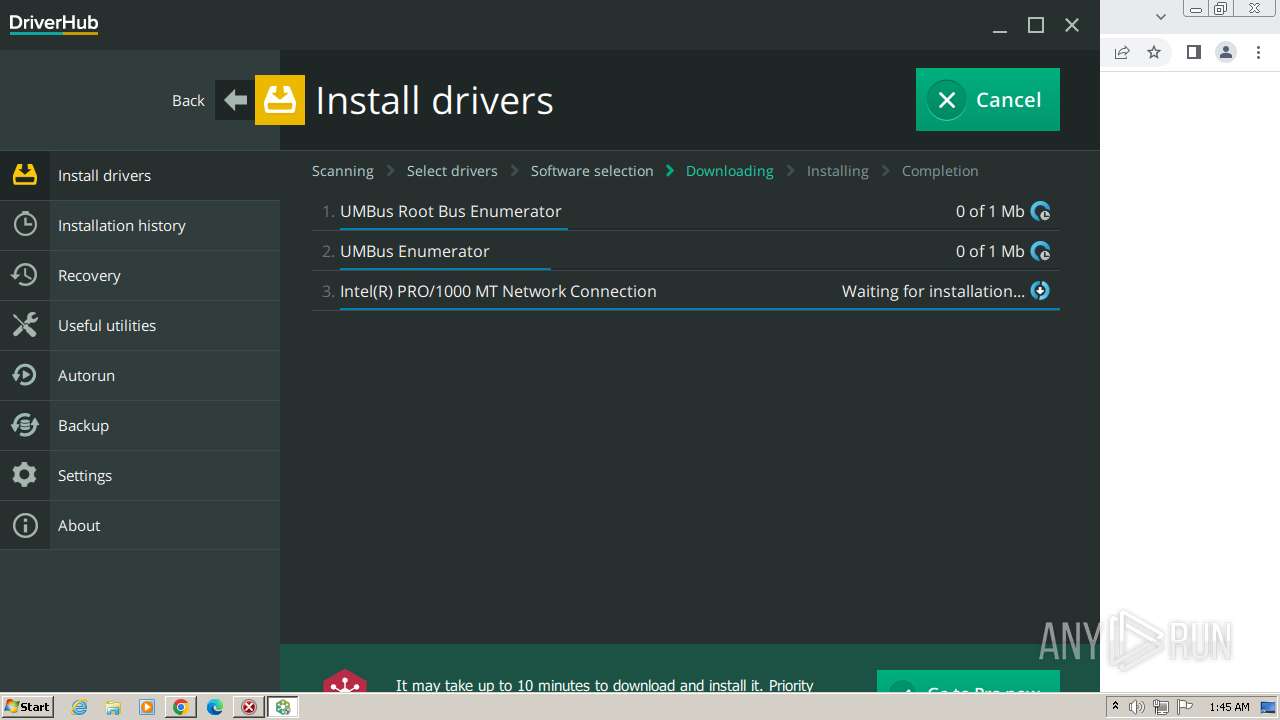
Task: Click the Backup sync icon
Action: coord(25,425)
